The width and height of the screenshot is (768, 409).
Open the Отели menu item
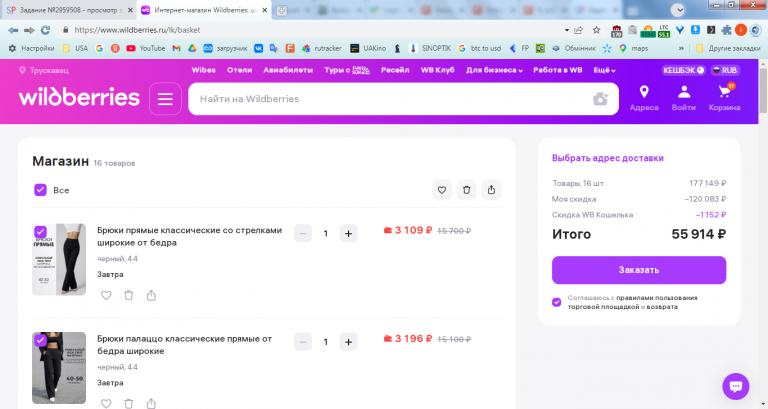pyautogui.click(x=240, y=70)
